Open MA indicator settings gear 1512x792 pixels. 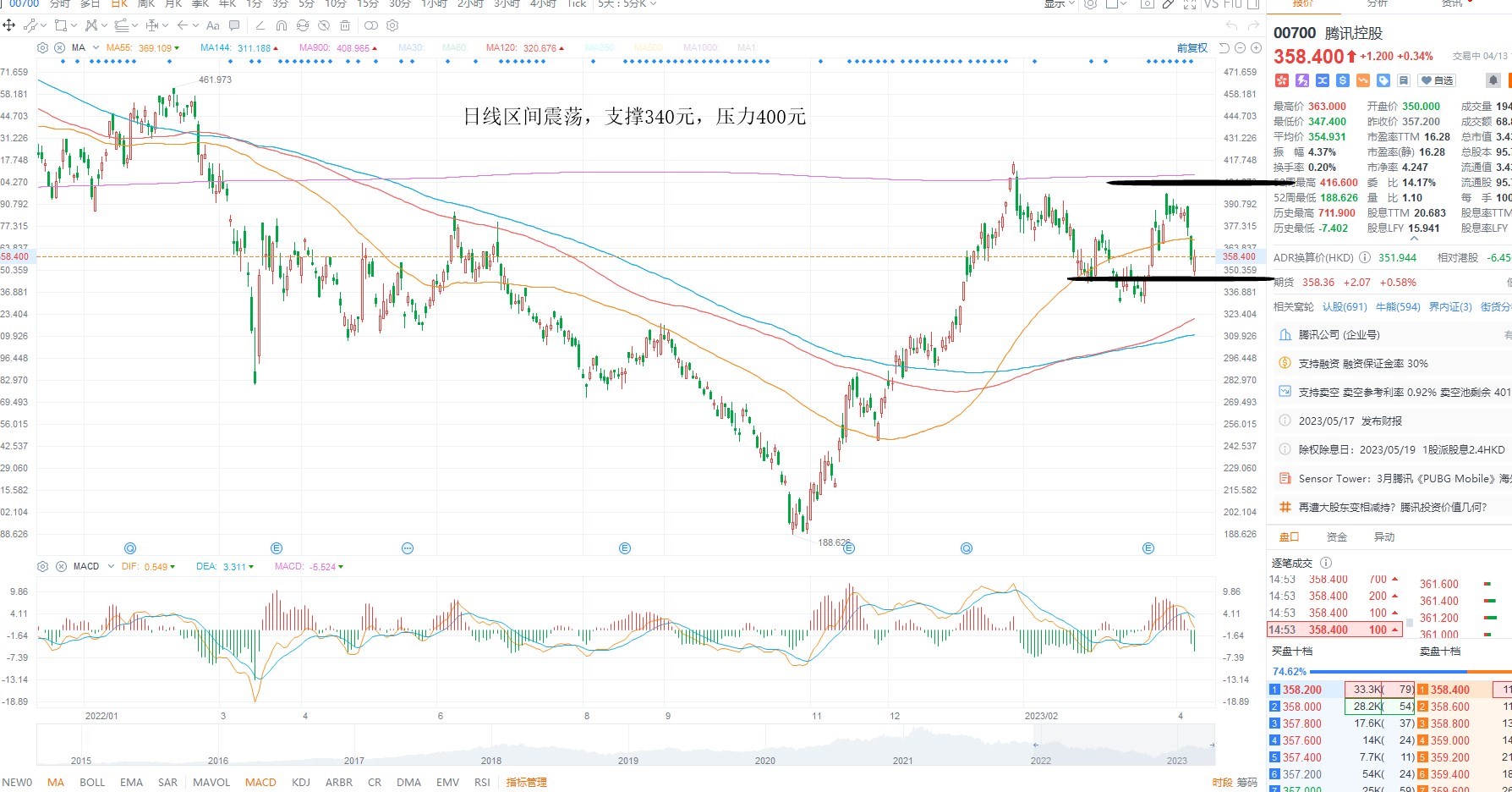(x=43, y=47)
